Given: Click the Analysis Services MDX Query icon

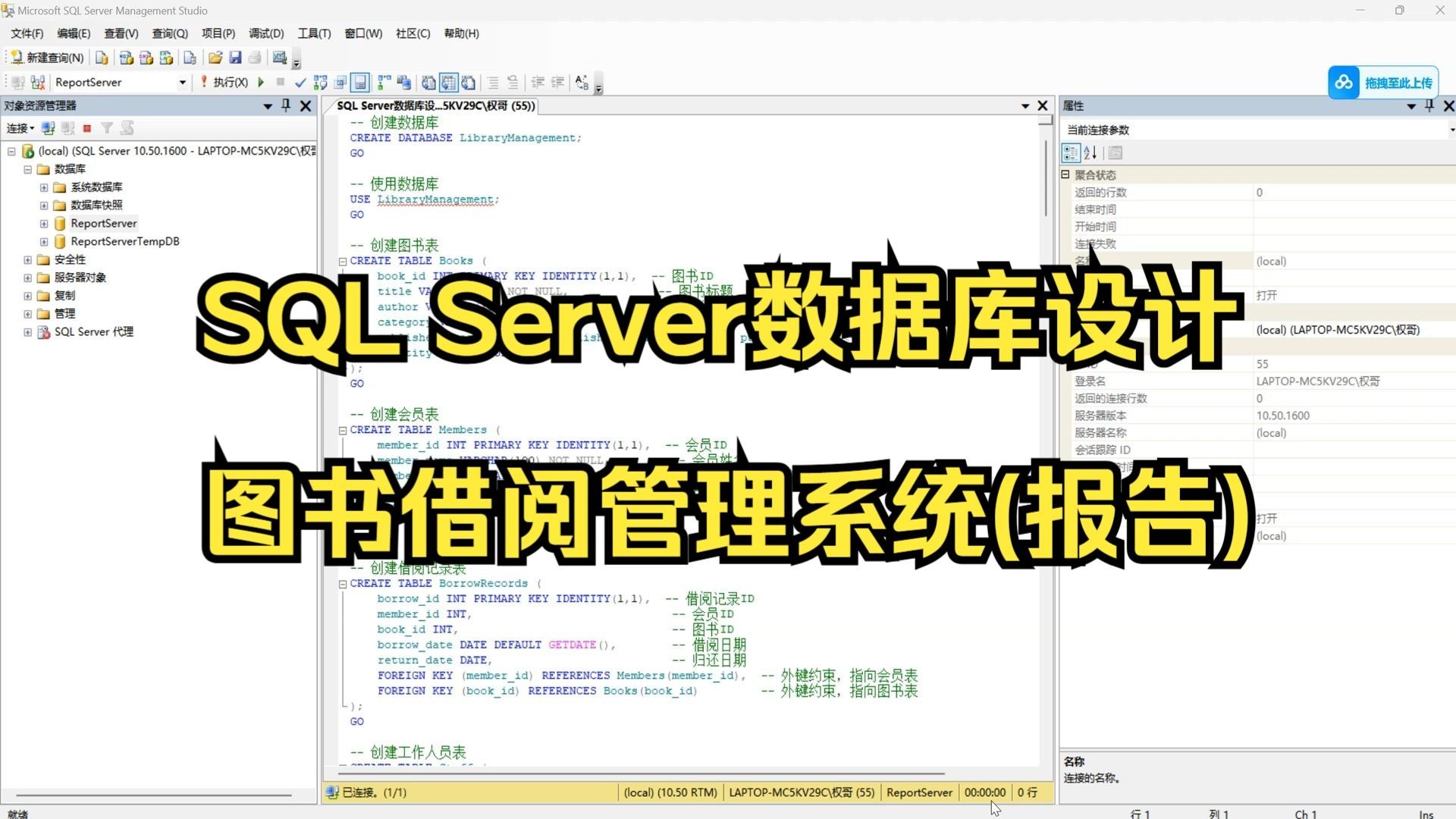Looking at the screenshot, I should click(x=126, y=58).
